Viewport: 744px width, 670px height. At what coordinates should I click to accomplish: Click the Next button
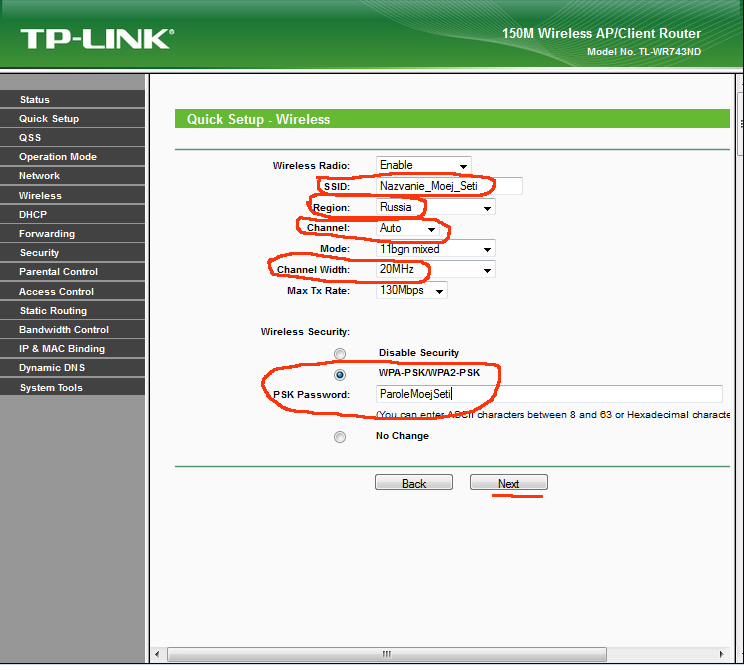(509, 483)
